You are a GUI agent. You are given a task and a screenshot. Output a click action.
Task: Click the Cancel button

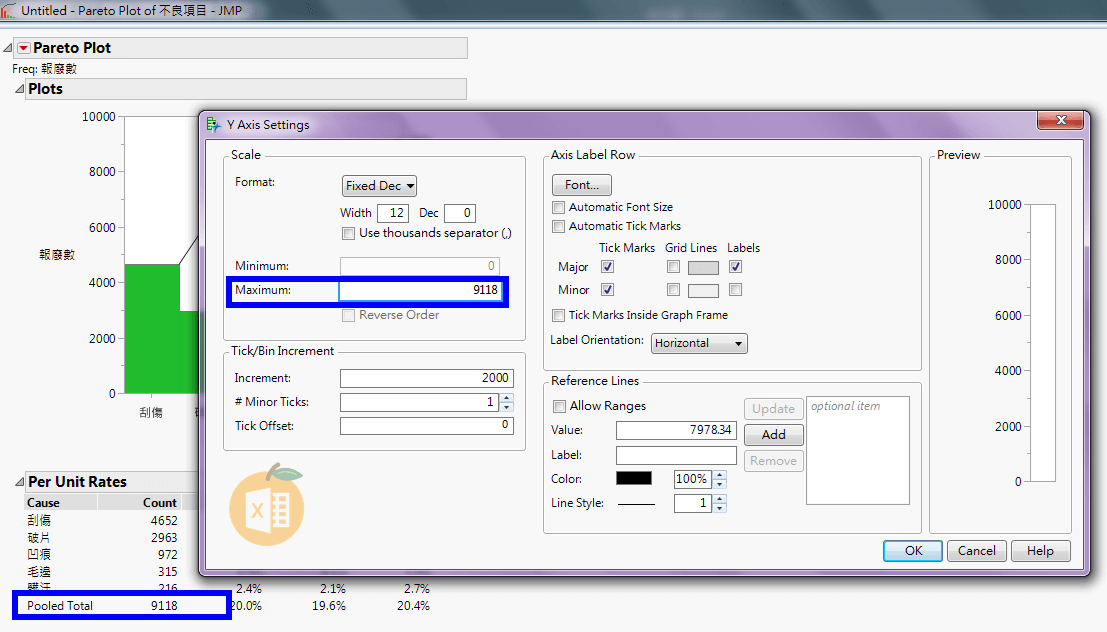tap(976, 551)
